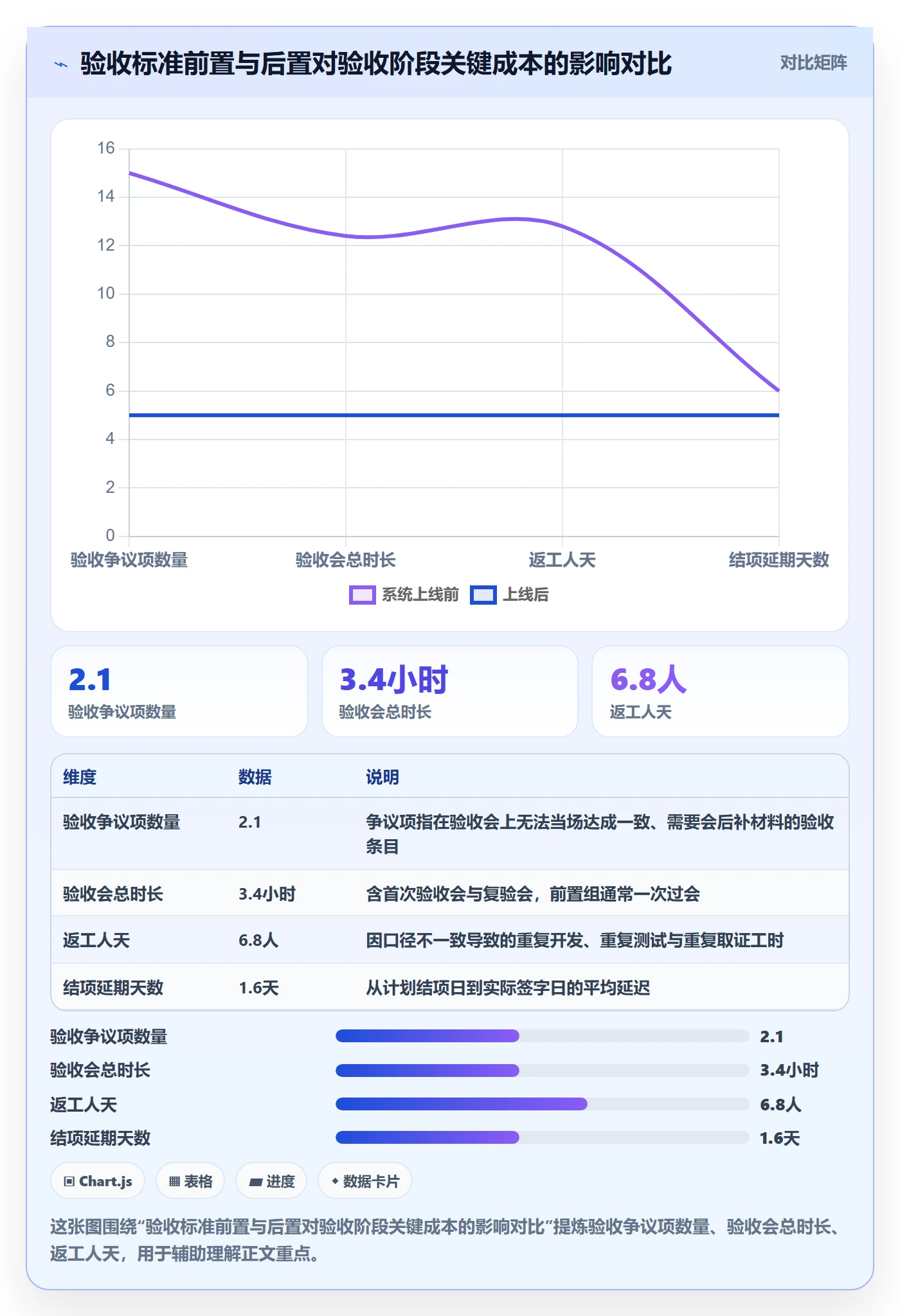Click the purple line endpoint at 结项延期天数

pyautogui.click(x=779, y=390)
